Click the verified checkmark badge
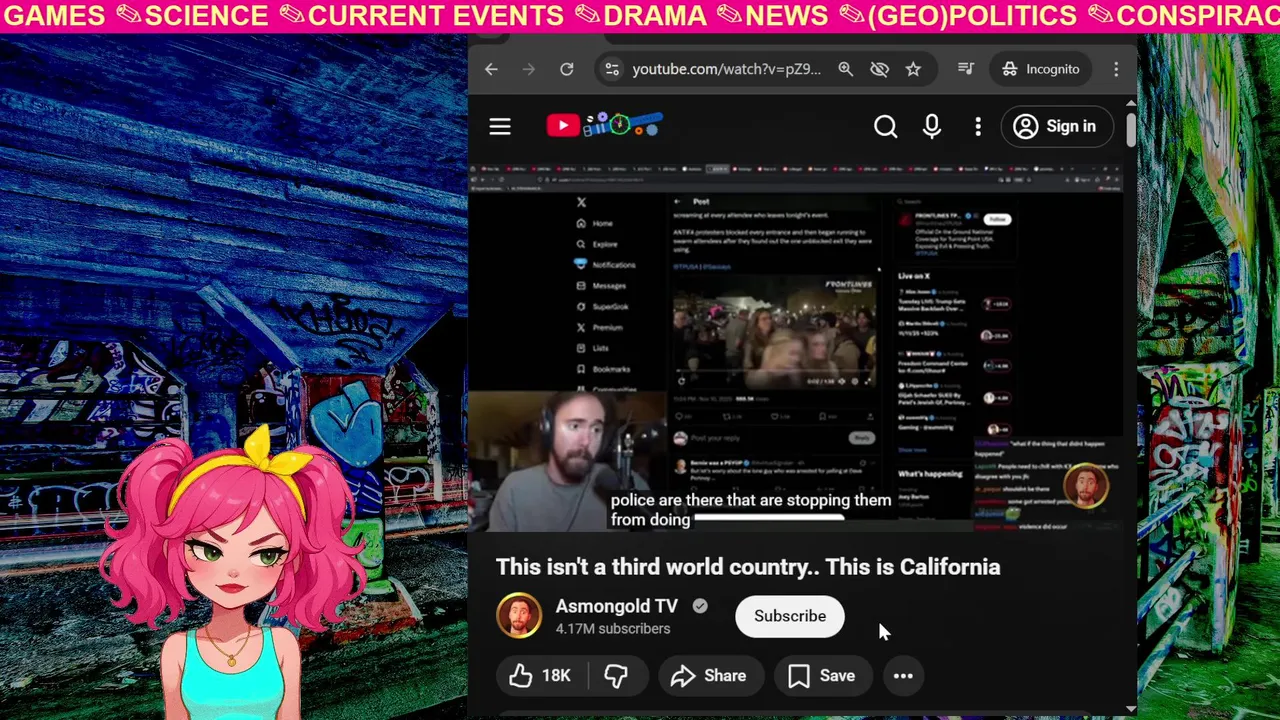 tap(700, 606)
